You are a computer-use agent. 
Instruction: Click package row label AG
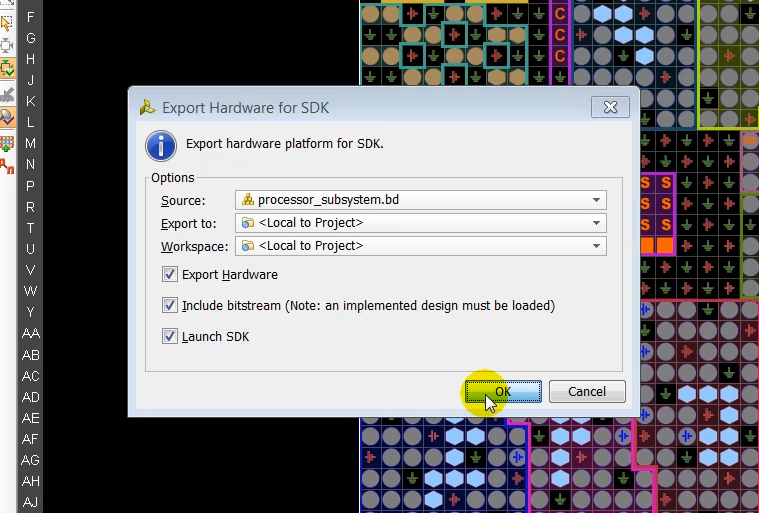[x=30, y=460]
